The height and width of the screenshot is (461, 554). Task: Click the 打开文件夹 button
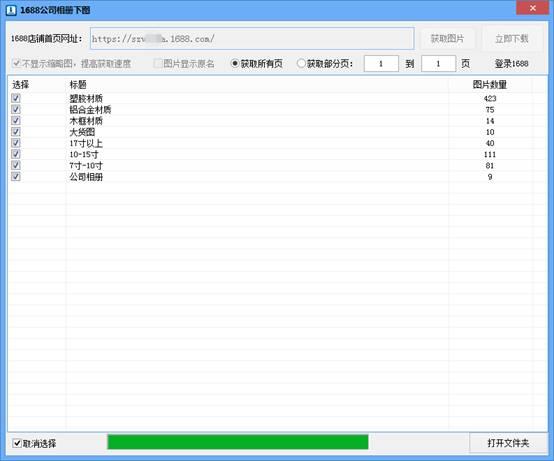click(508, 443)
